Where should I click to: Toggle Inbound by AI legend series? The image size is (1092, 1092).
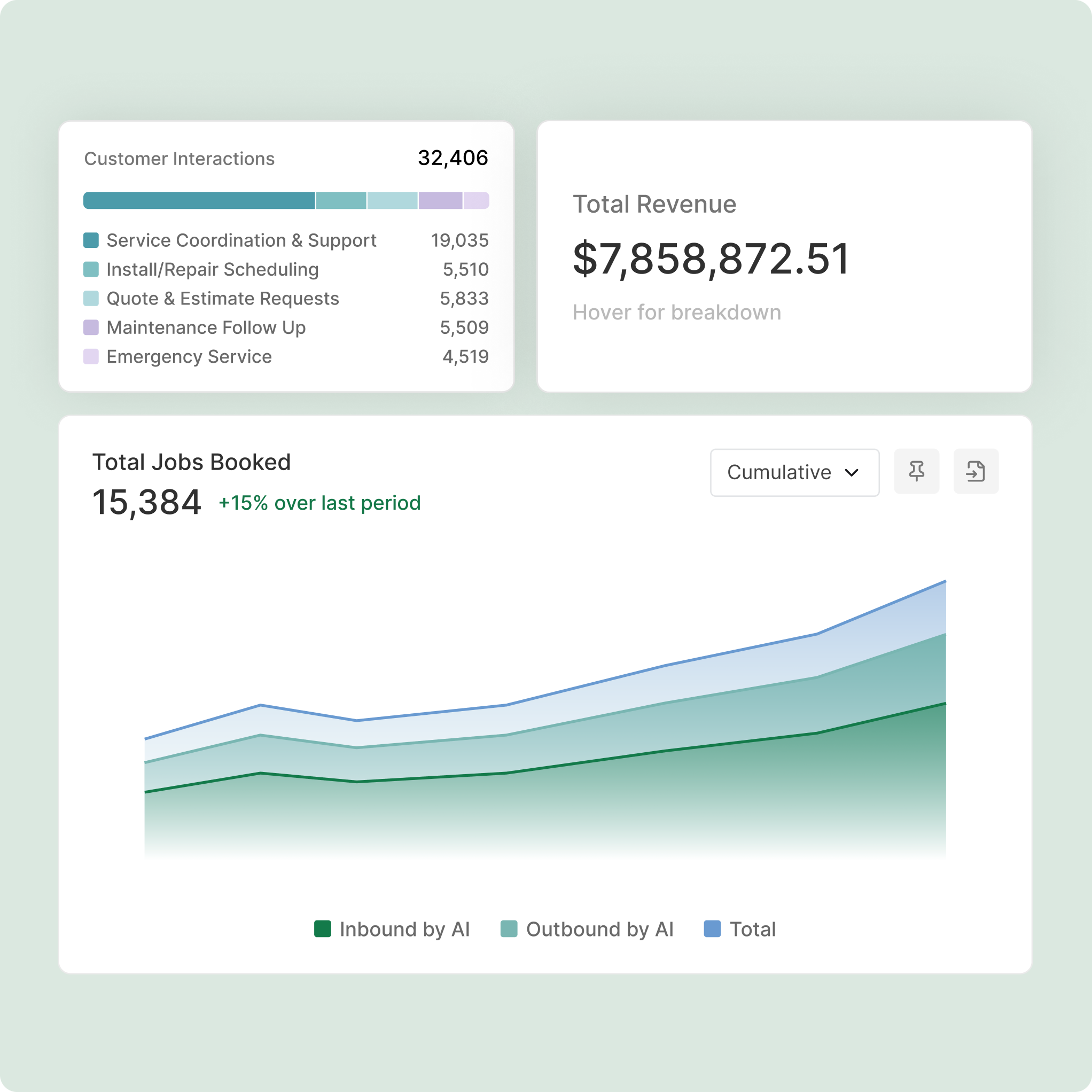(392, 929)
